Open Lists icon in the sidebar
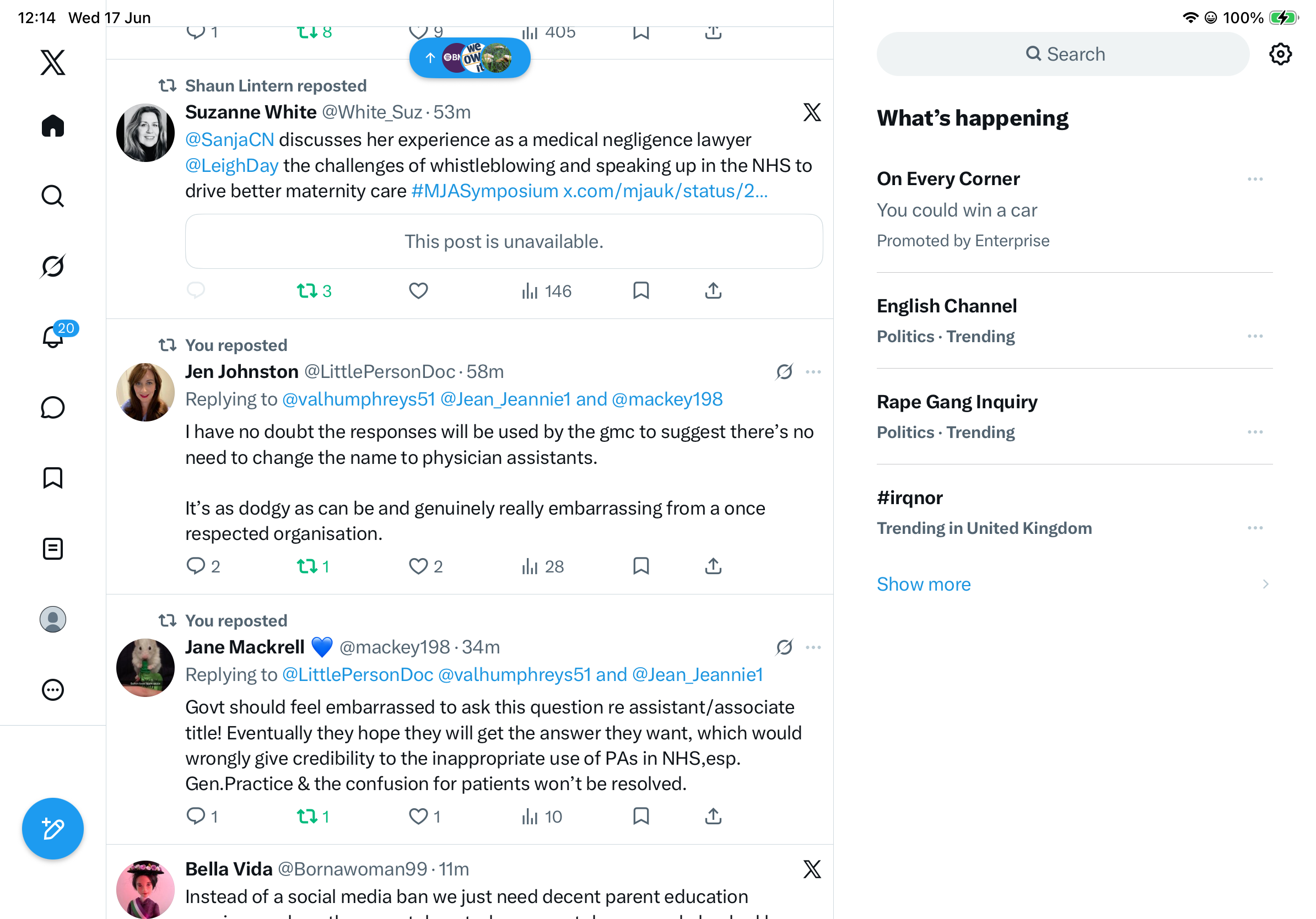 point(53,548)
